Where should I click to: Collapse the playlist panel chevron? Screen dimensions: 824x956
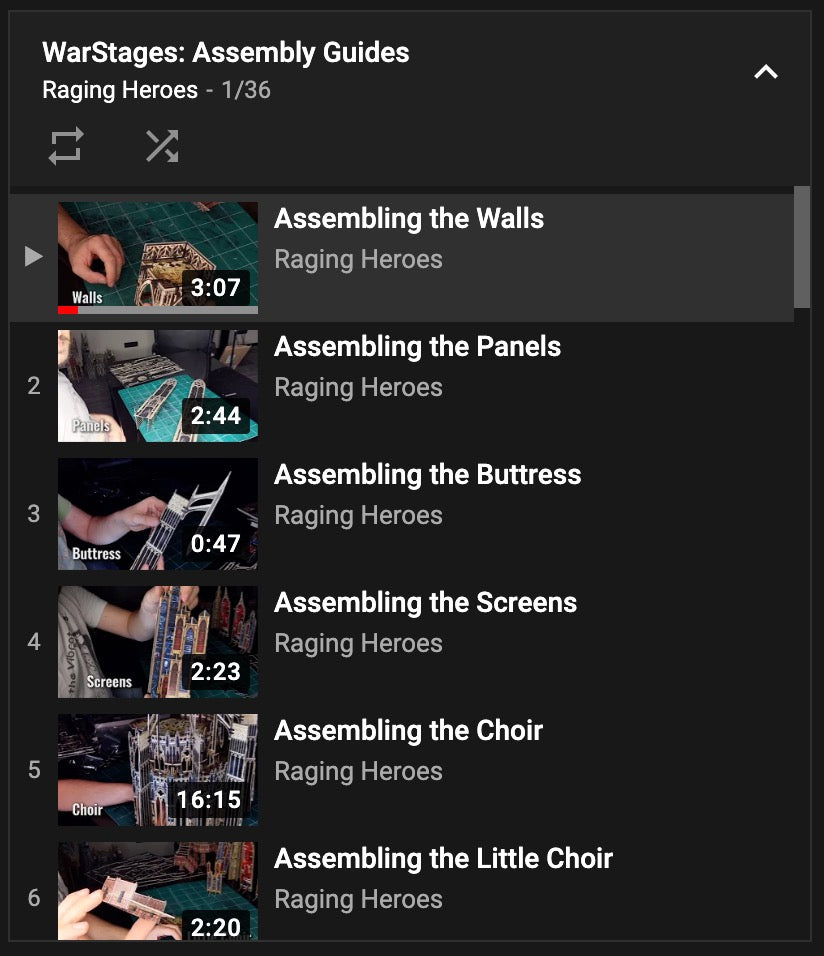pyautogui.click(x=766, y=72)
